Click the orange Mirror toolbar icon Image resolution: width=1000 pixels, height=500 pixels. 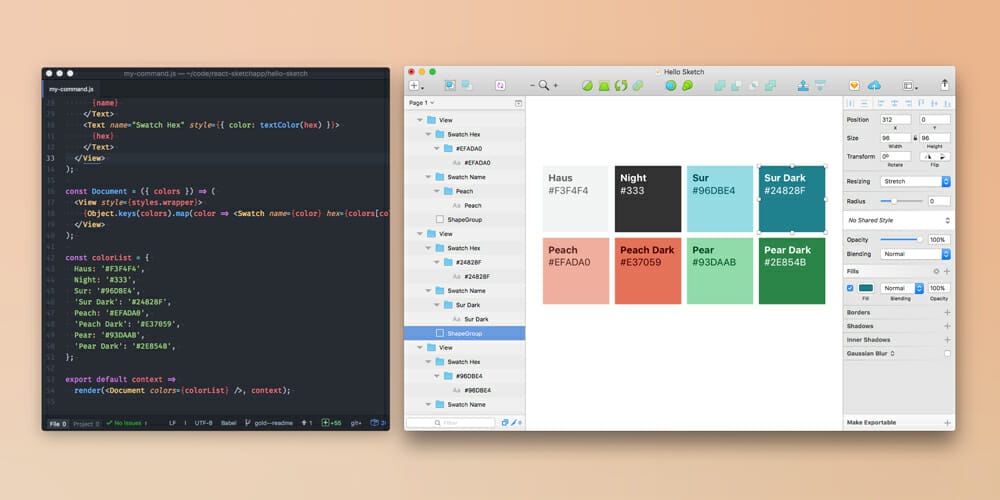click(855, 85)
